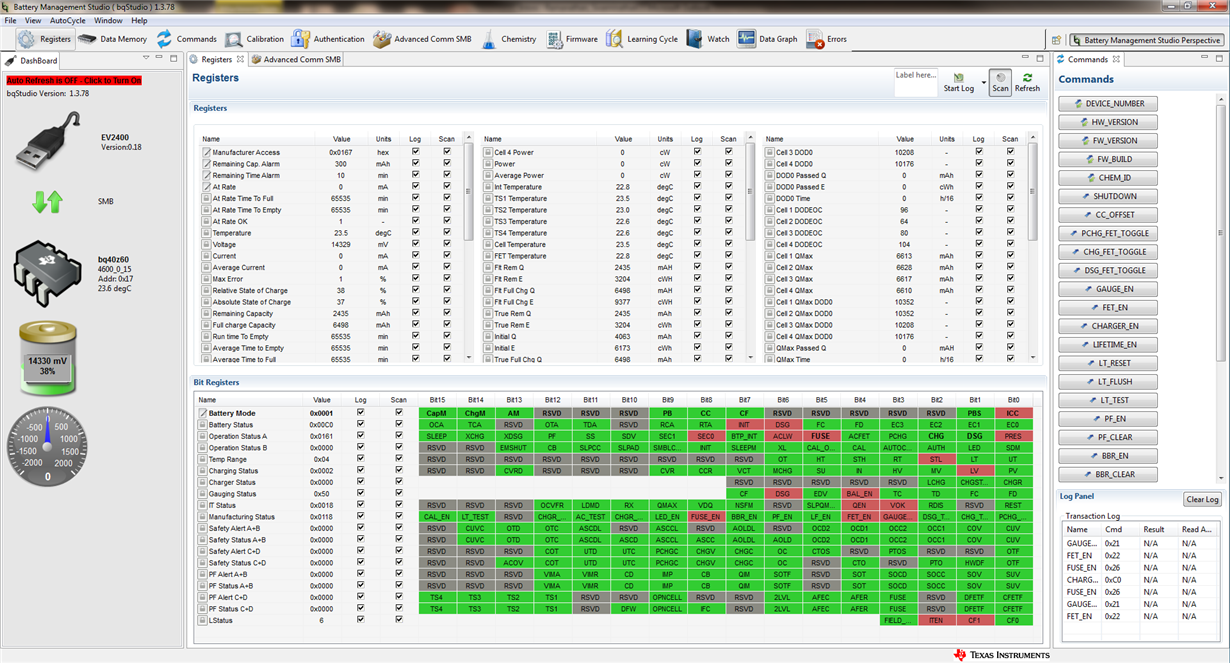This screenshot has height=663, width=1230.
Task: Click the Open Perspective icon
Action: tap(1057, 40)
